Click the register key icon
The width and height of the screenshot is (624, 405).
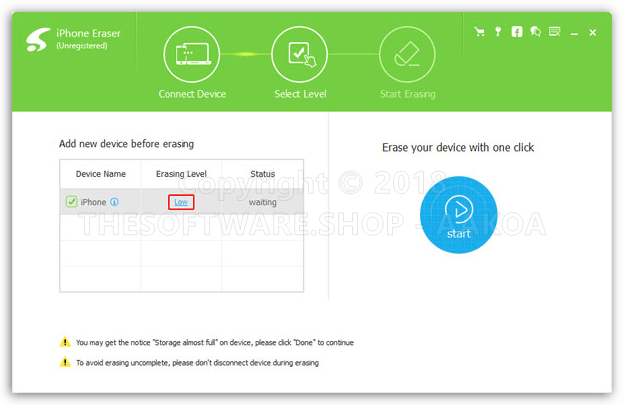[x=498, y=32]
